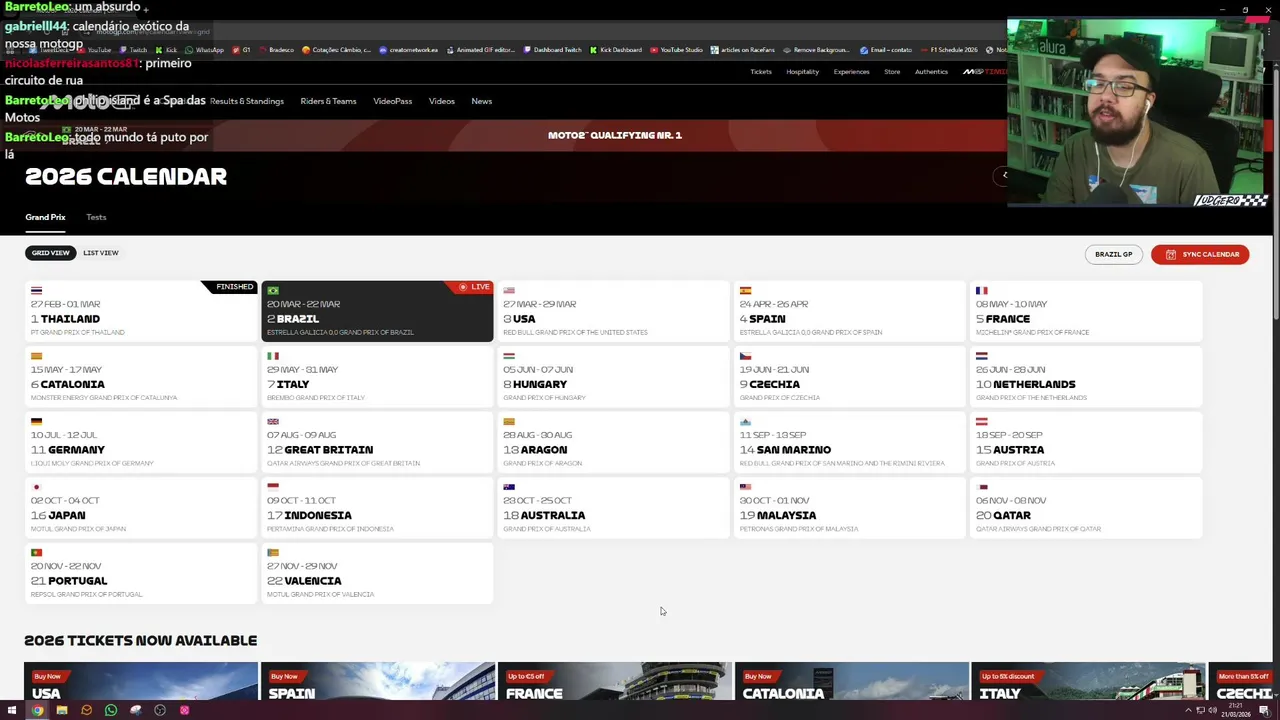
Task: Open the USA tickets thumbnail
Action: click(x=141, y=681)
